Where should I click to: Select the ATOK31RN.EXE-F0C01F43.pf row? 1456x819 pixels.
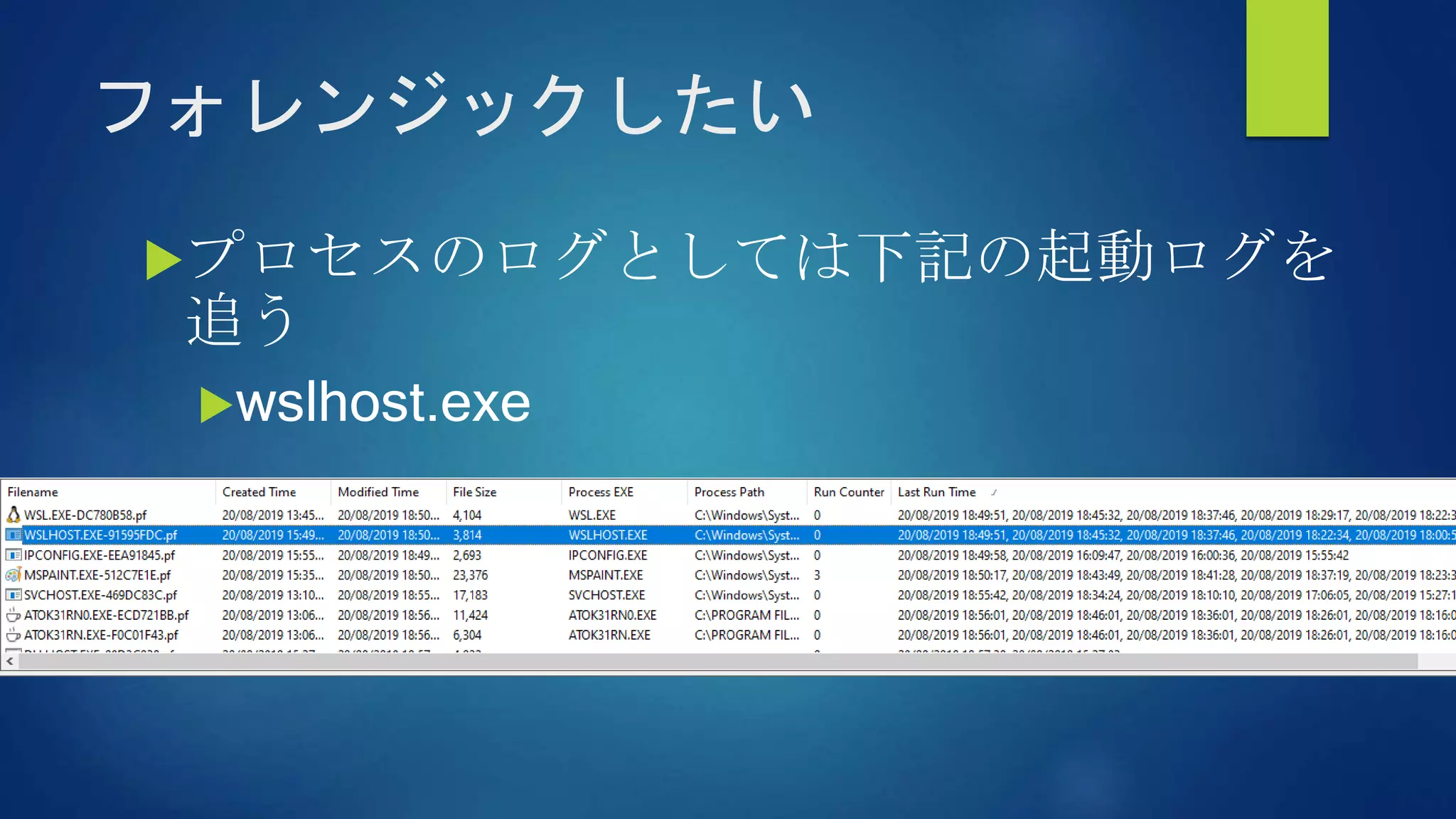pyautogui.click(x=728, y=634)
